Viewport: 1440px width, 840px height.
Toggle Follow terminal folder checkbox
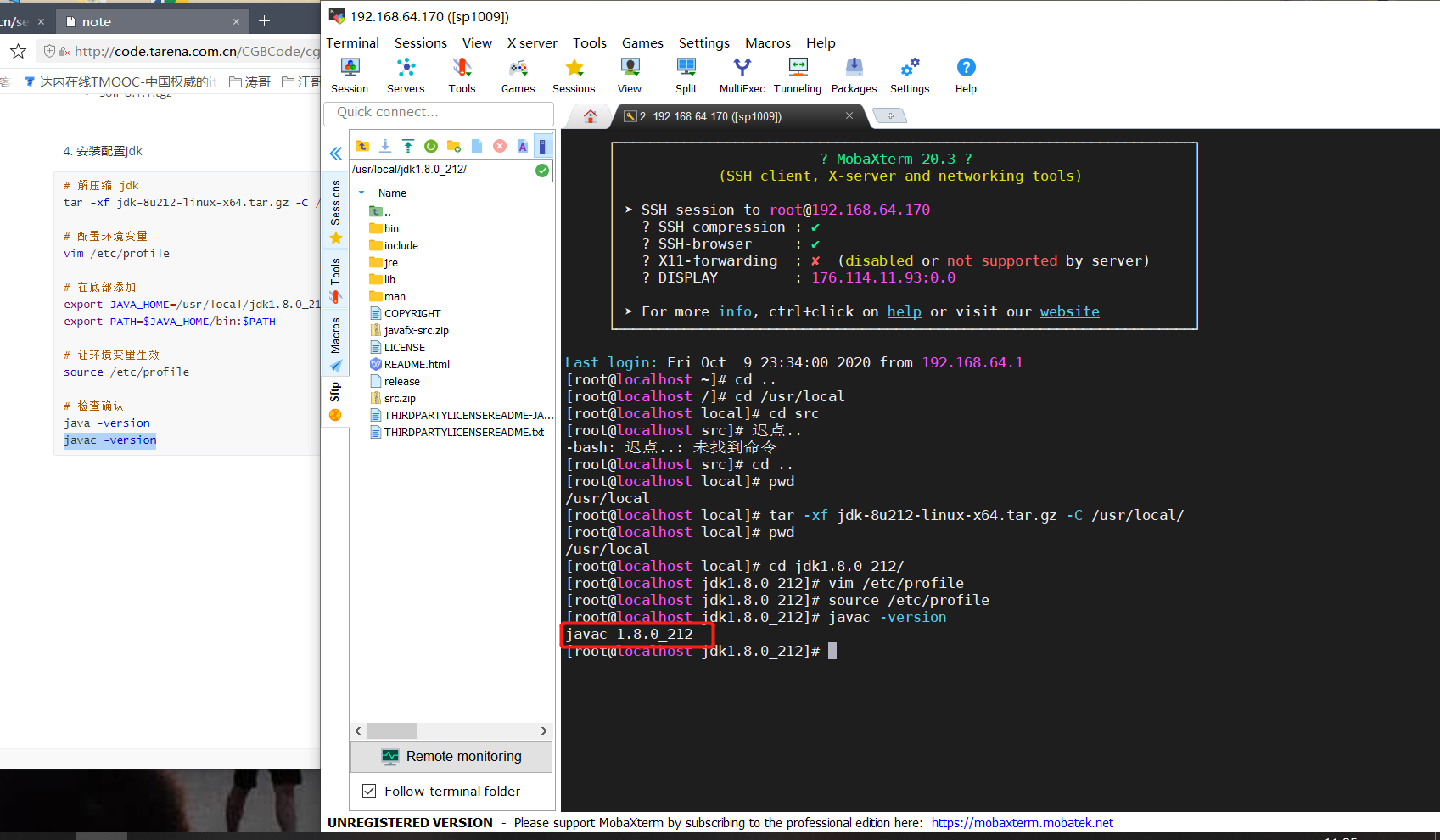point(369,791)
